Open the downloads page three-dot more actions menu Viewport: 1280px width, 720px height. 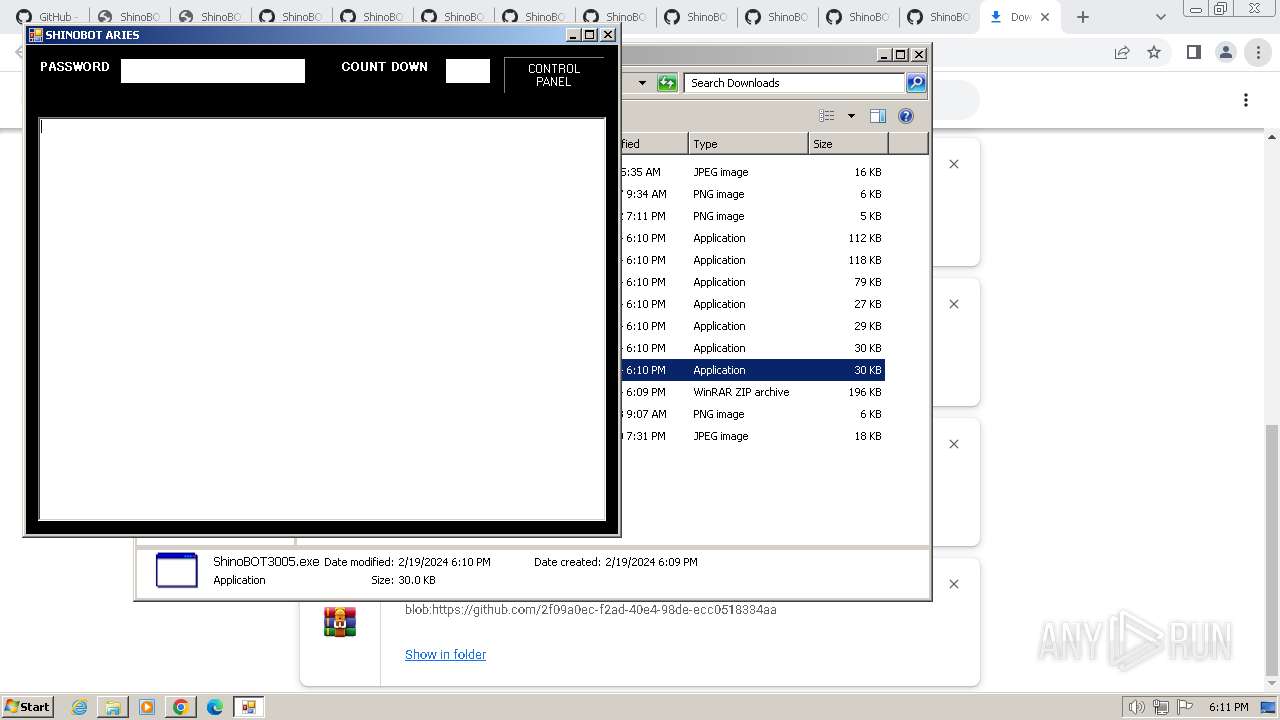tap(1246, 100)
